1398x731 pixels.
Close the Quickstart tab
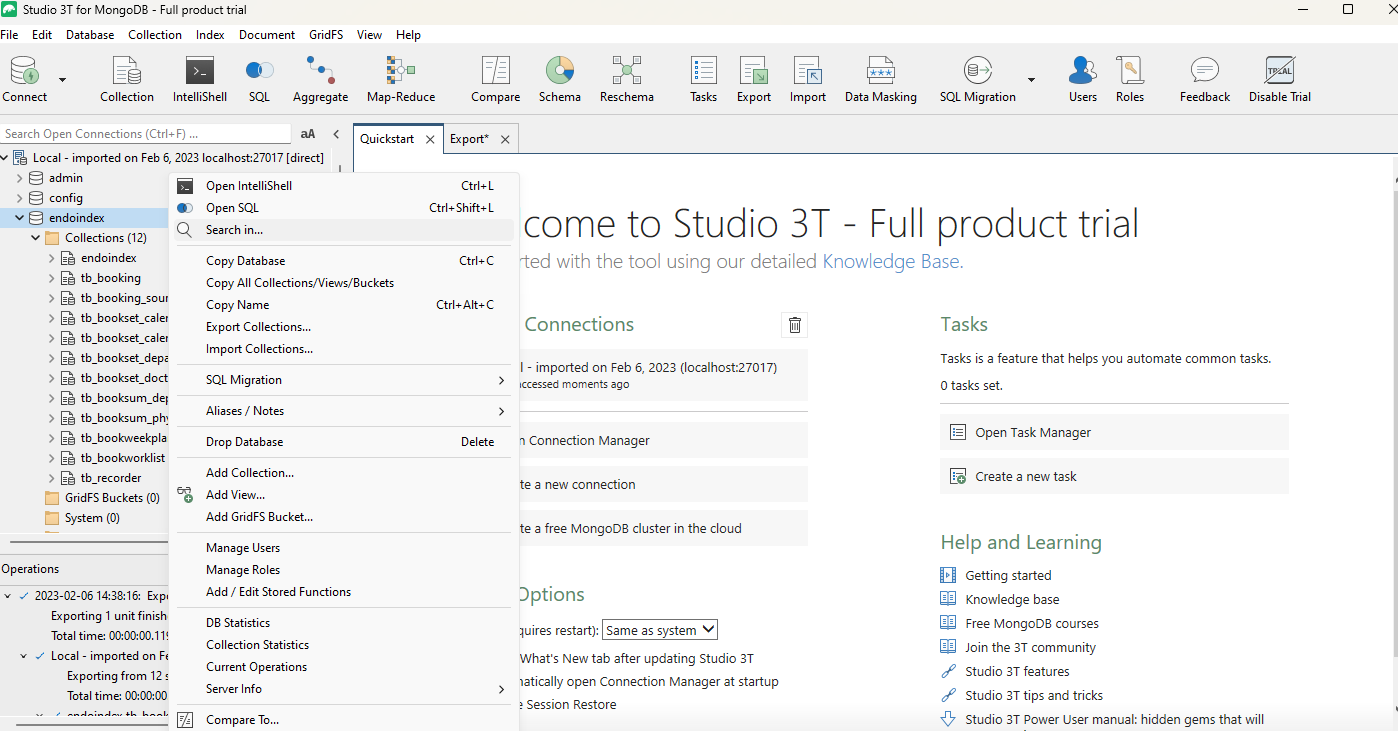pyautogui.click(x=430, y=140)
